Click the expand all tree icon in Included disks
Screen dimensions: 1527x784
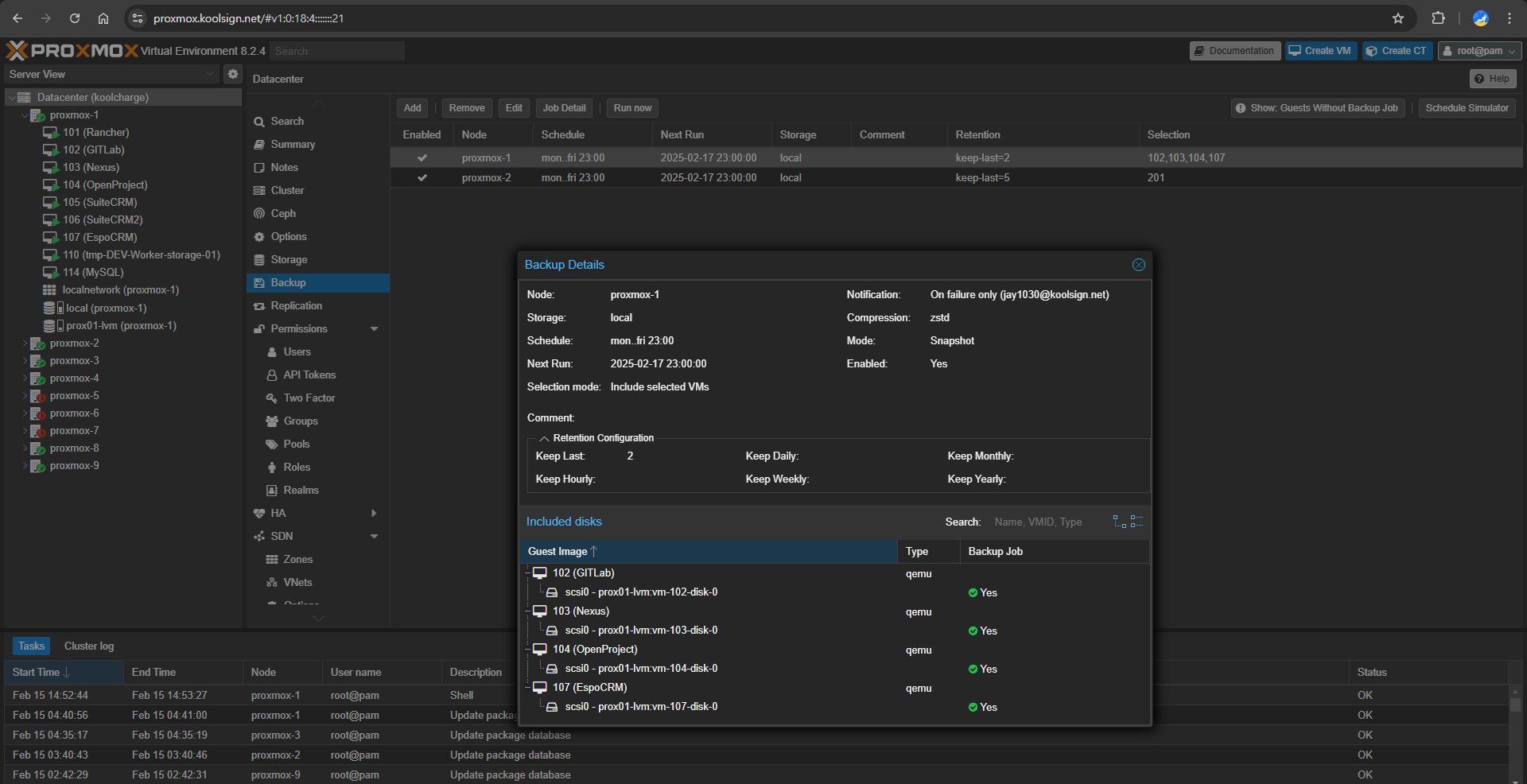point(1120,522)
